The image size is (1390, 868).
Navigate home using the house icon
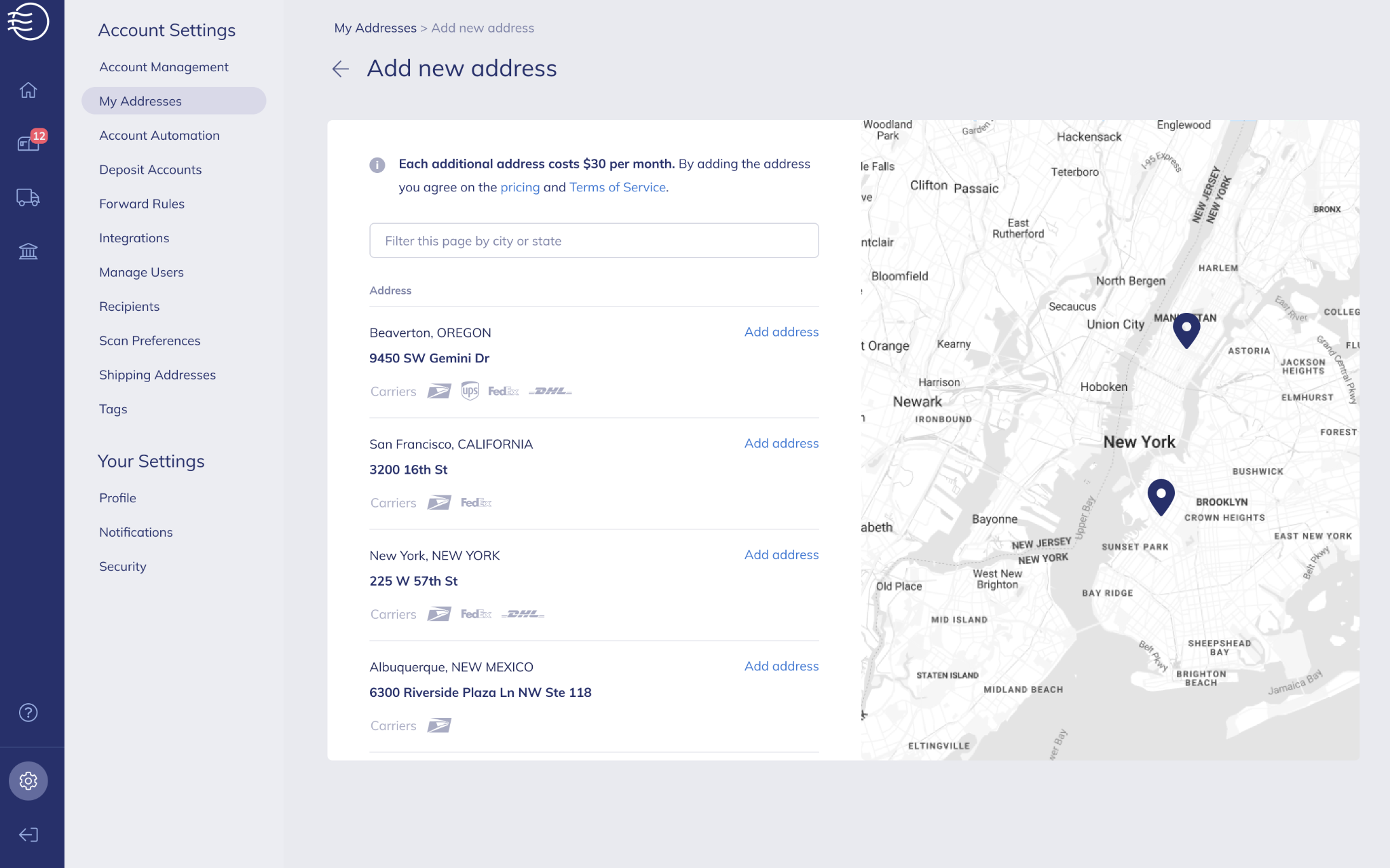point(29,90)
